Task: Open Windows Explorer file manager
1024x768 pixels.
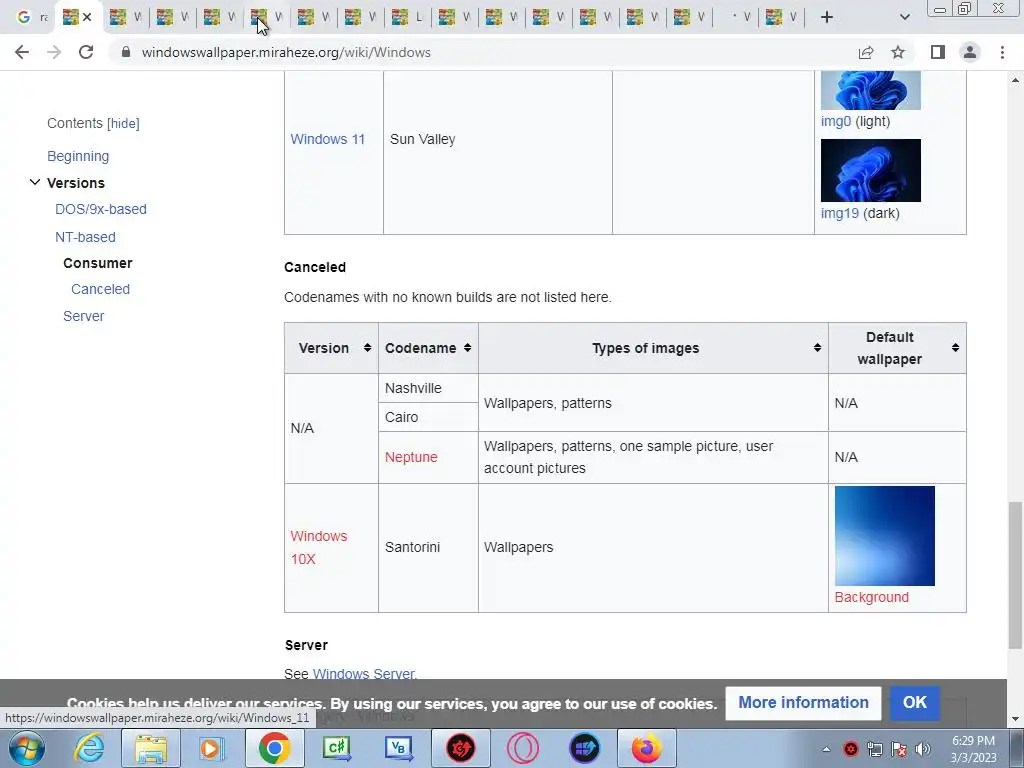Action: pos(151,748)
